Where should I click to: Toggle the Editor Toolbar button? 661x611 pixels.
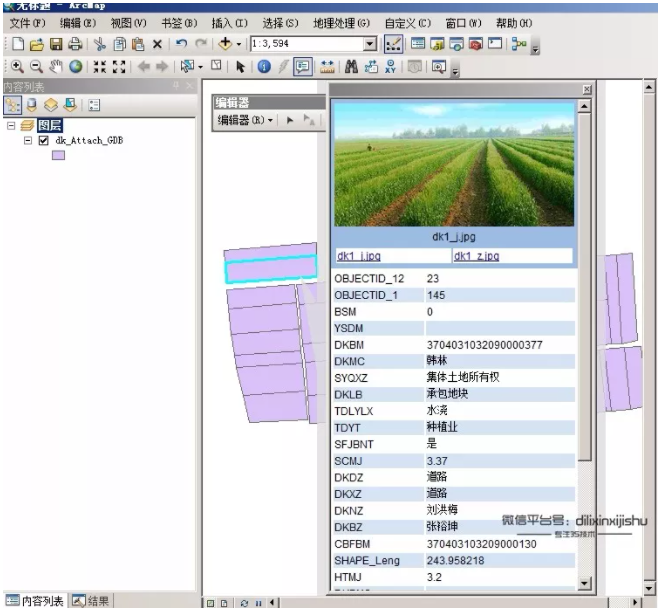[393, 44]
